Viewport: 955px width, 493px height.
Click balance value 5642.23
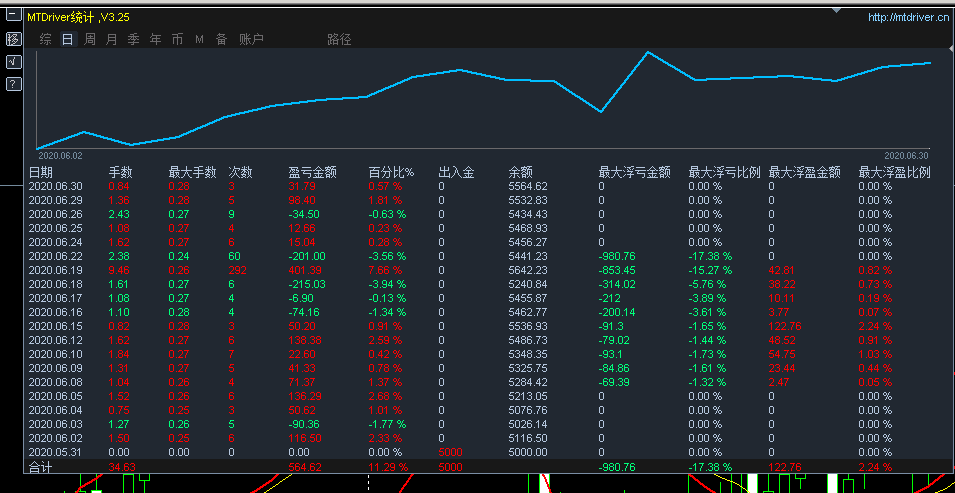[x=528, y=271]
